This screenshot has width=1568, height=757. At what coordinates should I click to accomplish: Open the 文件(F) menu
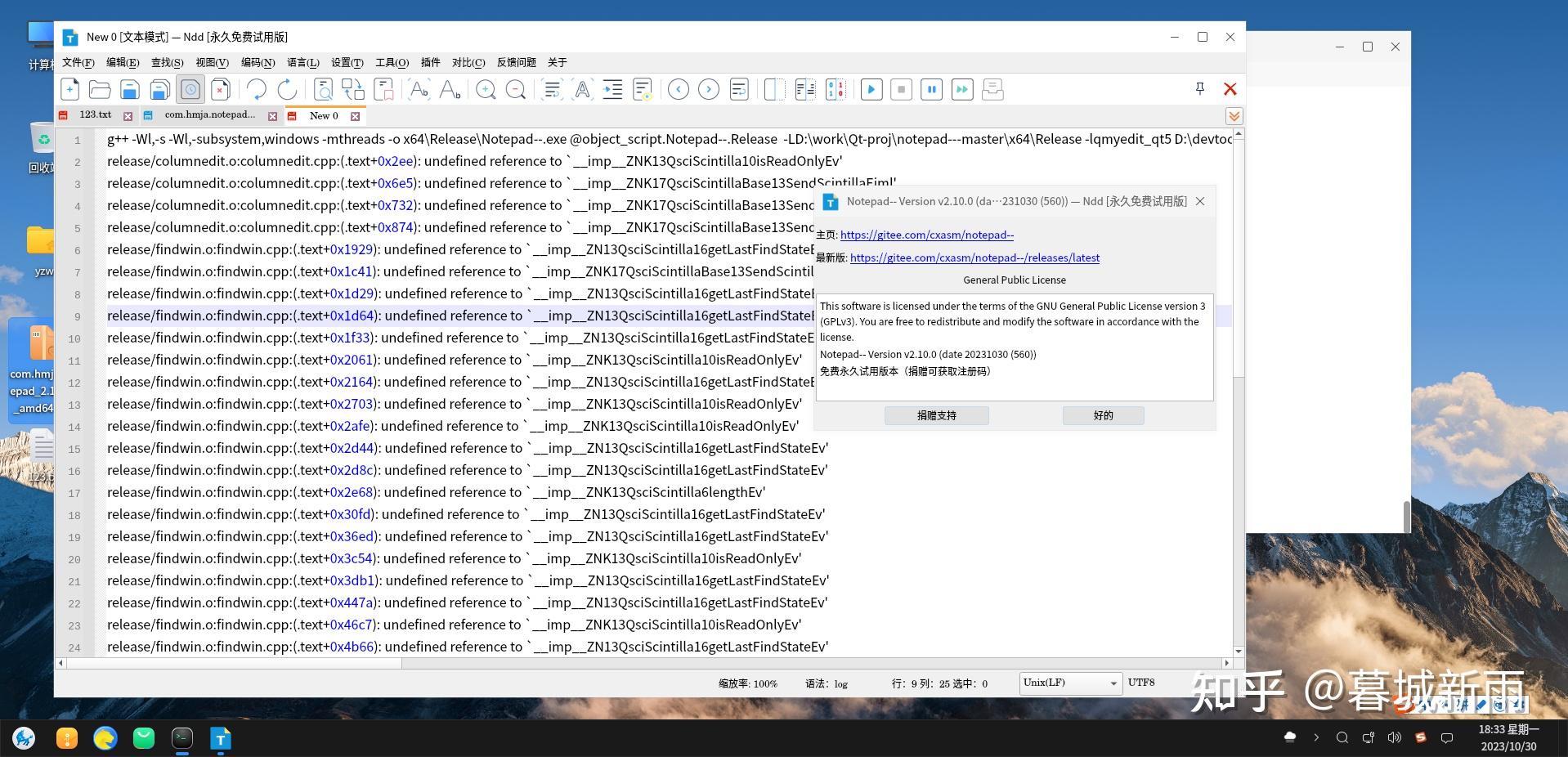[x=78, y=62]
